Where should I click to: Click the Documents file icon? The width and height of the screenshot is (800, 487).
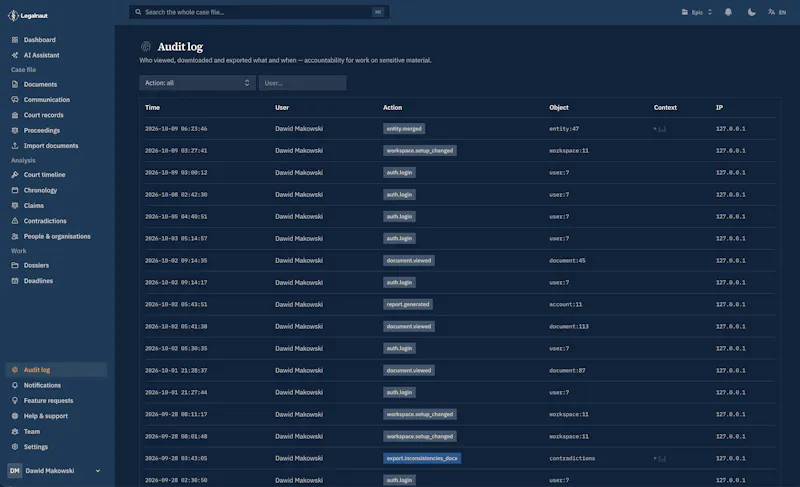coord(15,84)
